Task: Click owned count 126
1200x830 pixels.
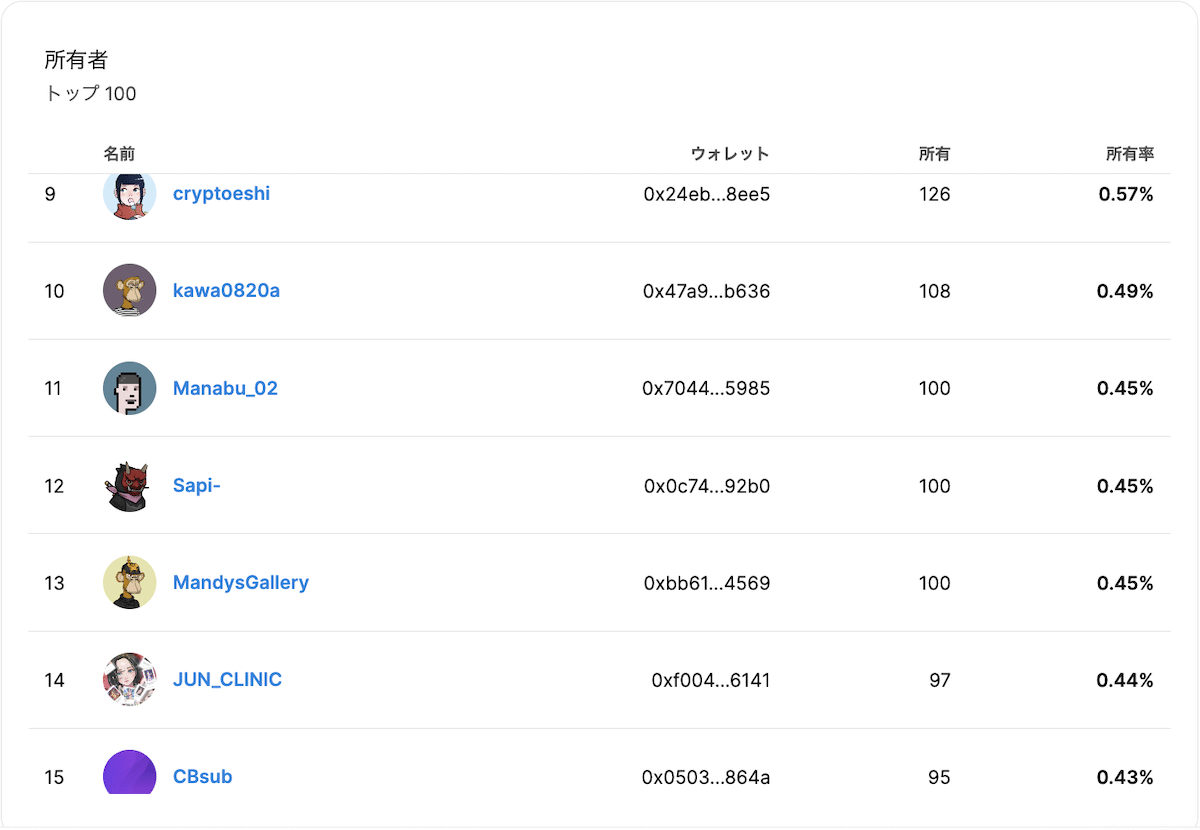Action: point(935,194)
